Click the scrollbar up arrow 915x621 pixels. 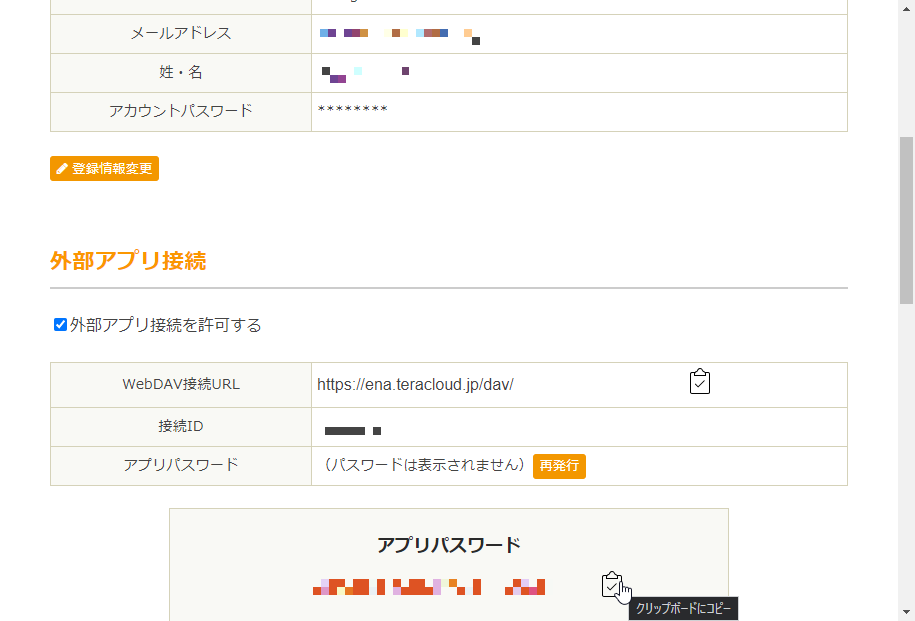pyautogui.click(x=906, y=7)
